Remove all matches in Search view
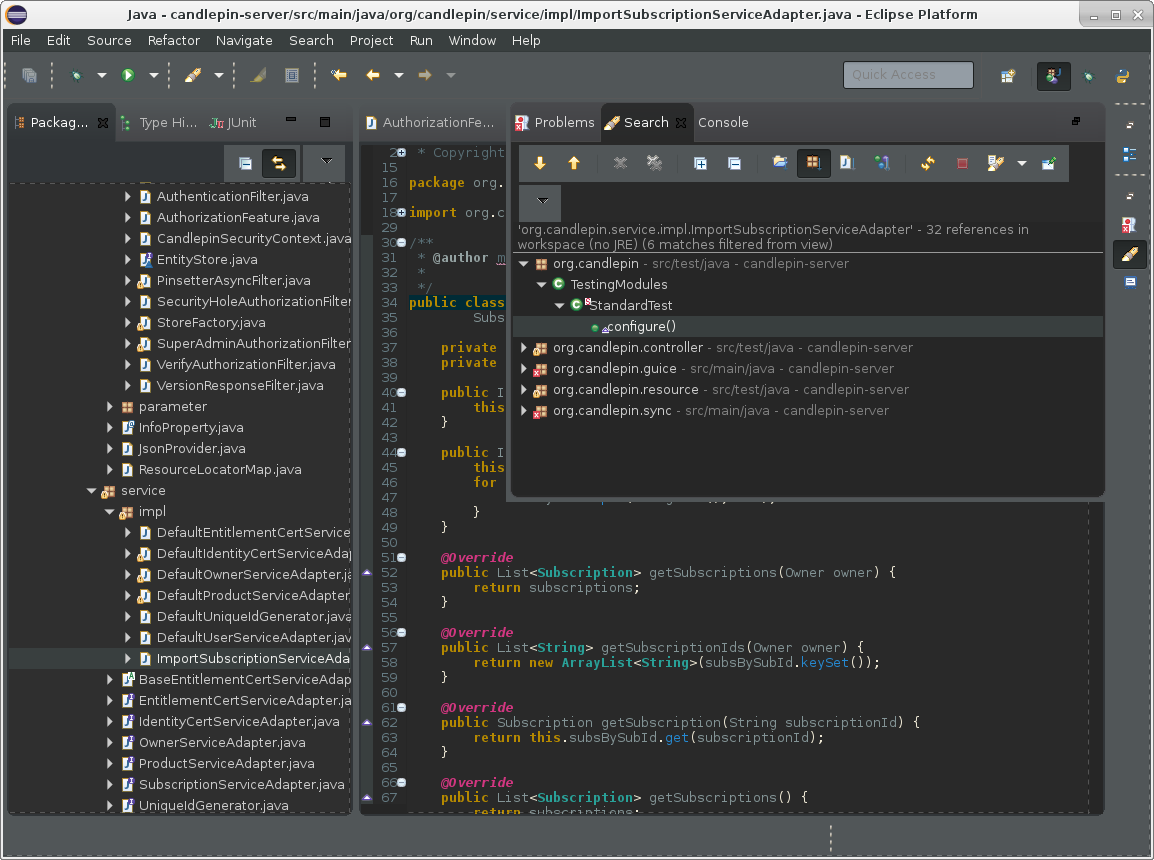 654,163
